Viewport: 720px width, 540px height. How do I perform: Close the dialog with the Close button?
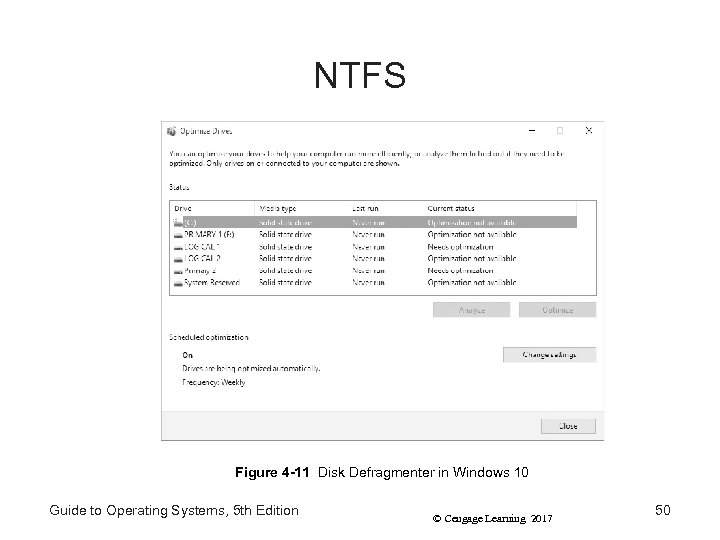click(x=568, y=426)
